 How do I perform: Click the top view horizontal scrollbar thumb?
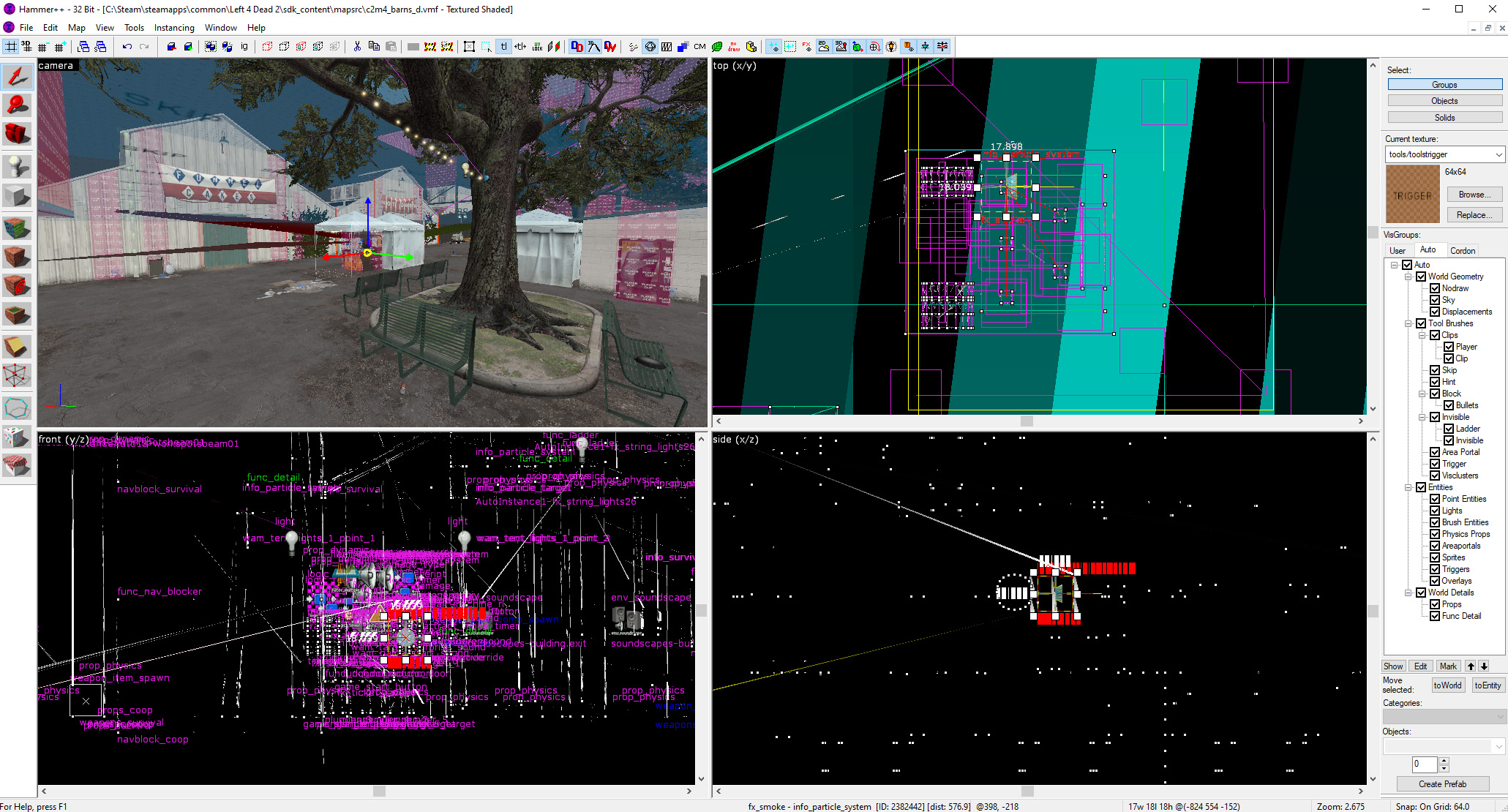(x=1027, y=421)
